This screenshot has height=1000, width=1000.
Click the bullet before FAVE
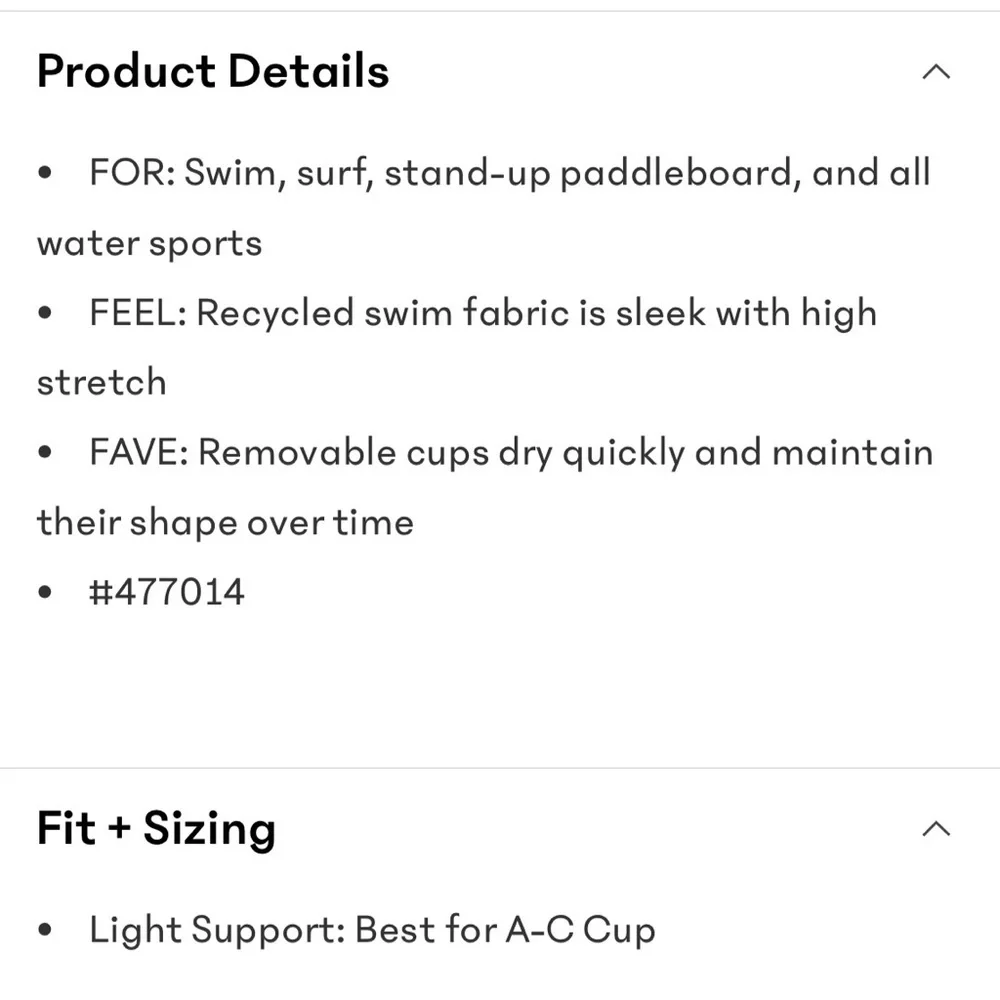coord(45,452)
